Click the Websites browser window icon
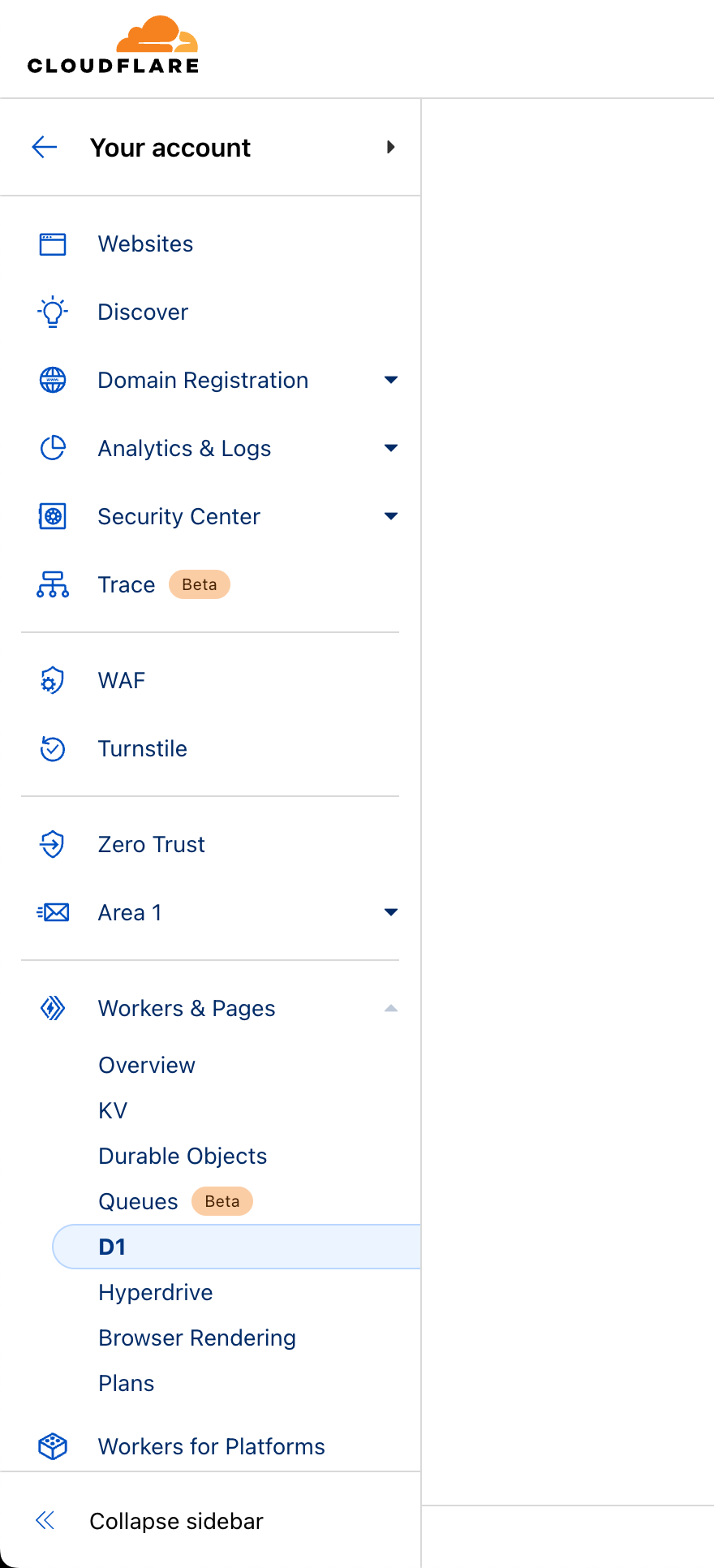Image resolution: width=714 pixels, height=1568 pixels. (53, 243)
